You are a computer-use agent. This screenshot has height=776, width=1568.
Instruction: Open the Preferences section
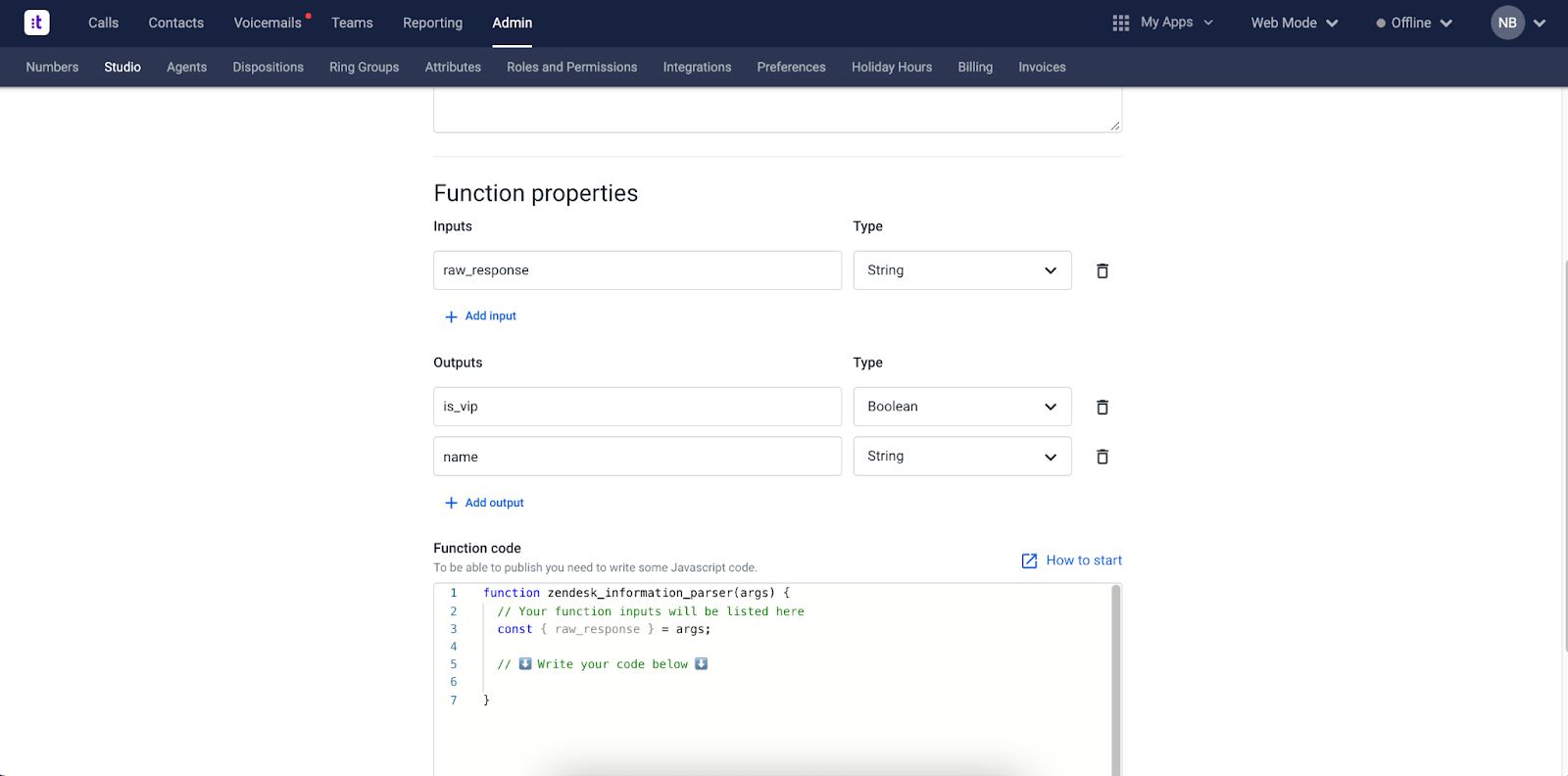[x=791, y=67]
